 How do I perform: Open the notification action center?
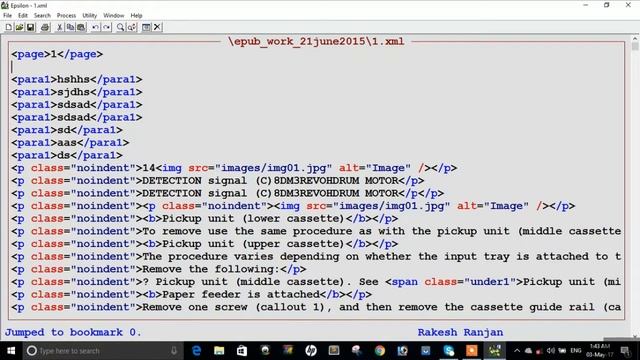pos(625,351)
